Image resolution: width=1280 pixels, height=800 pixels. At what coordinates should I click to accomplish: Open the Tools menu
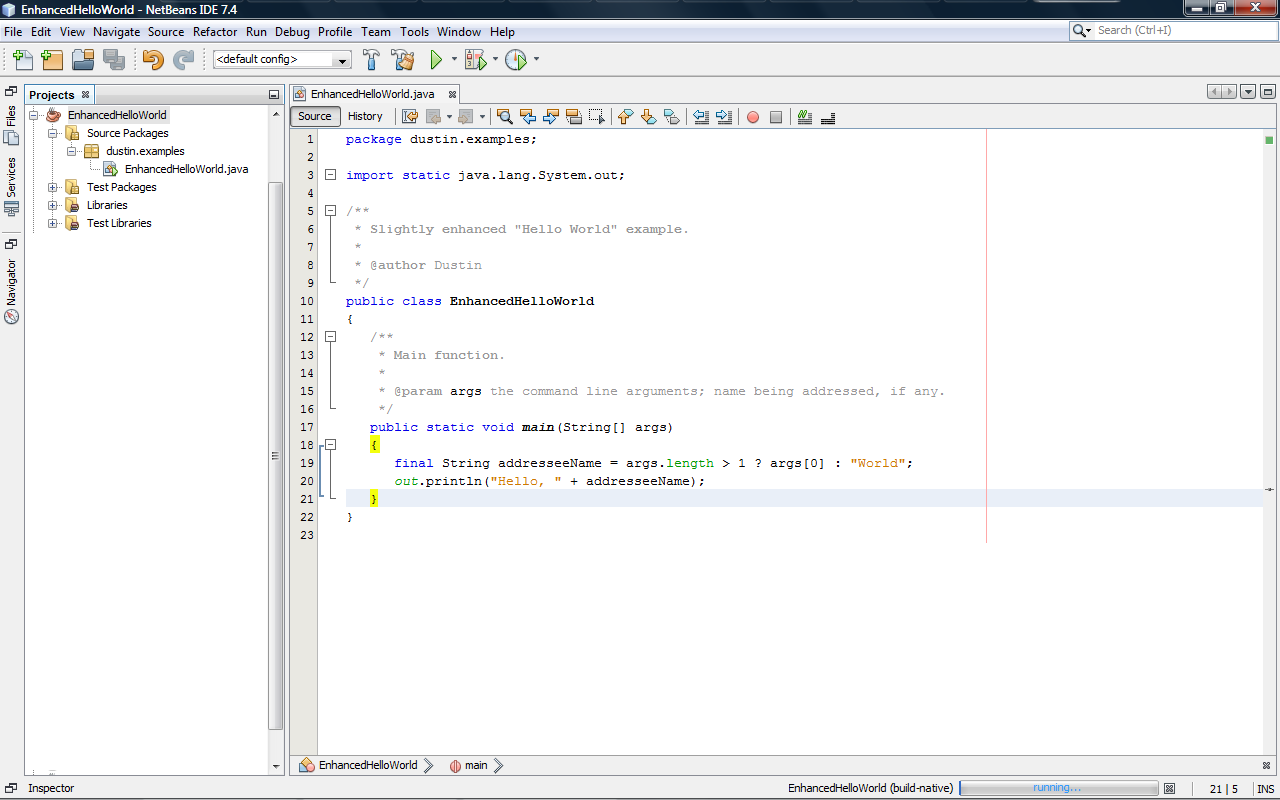pyautogui.click(x=414, y=32)
